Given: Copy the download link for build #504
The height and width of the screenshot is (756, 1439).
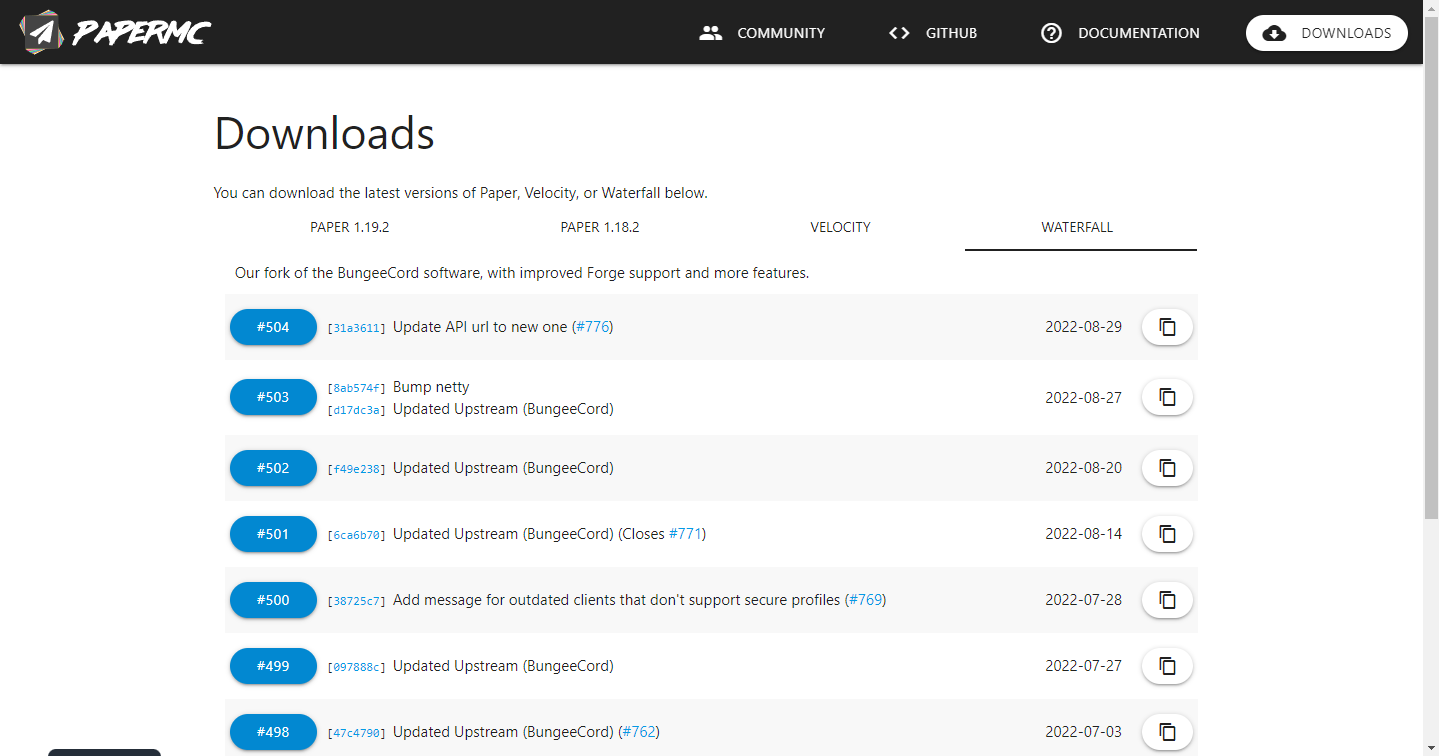Looking at the screenshot, I should (1166, 326).
